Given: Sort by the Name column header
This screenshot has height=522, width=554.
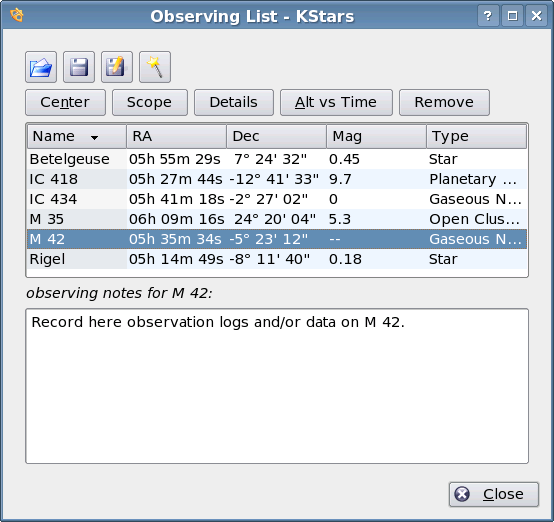Looking at the screenshot, I should click(x=77, y=136).
